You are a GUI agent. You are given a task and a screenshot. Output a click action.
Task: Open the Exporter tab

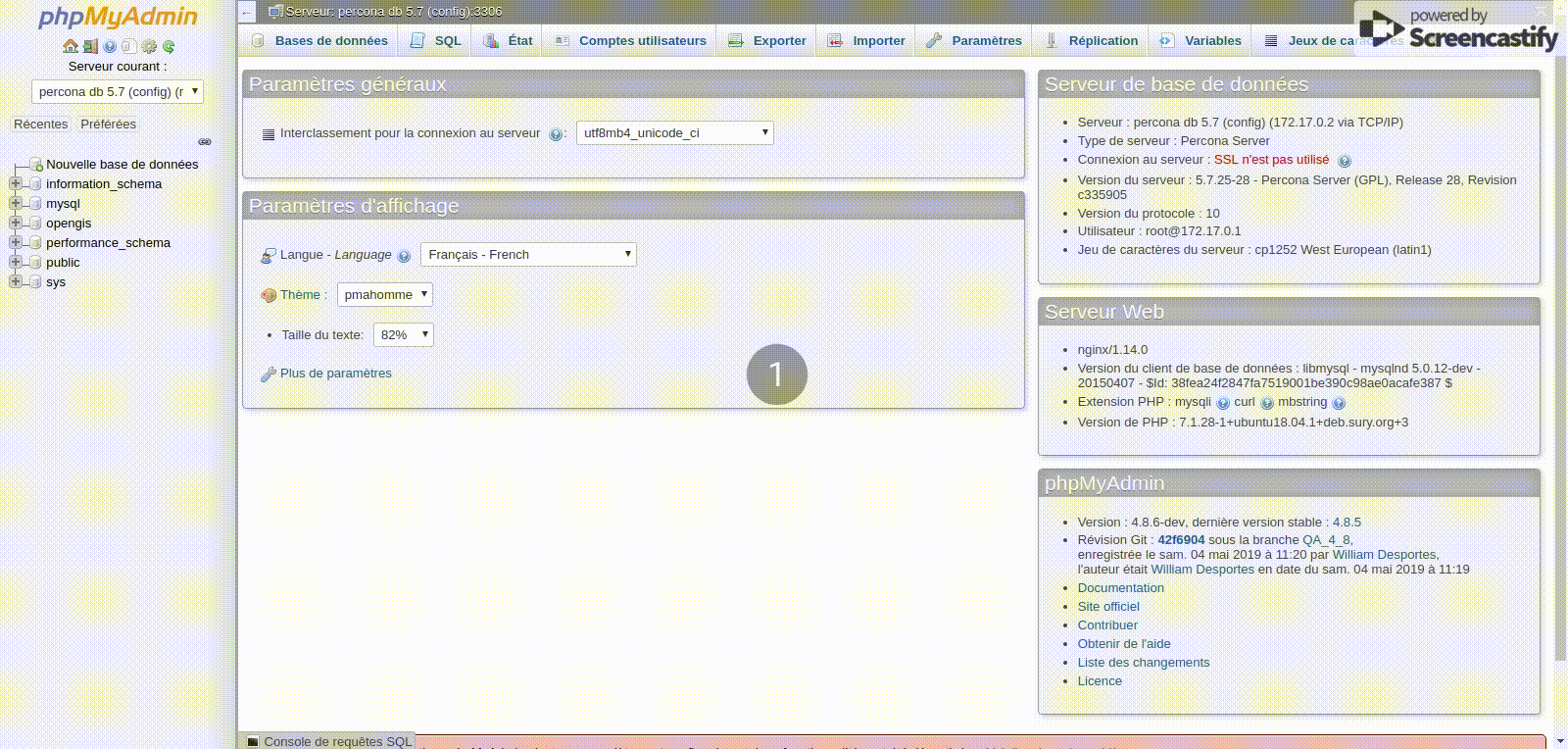click(767, 40)
